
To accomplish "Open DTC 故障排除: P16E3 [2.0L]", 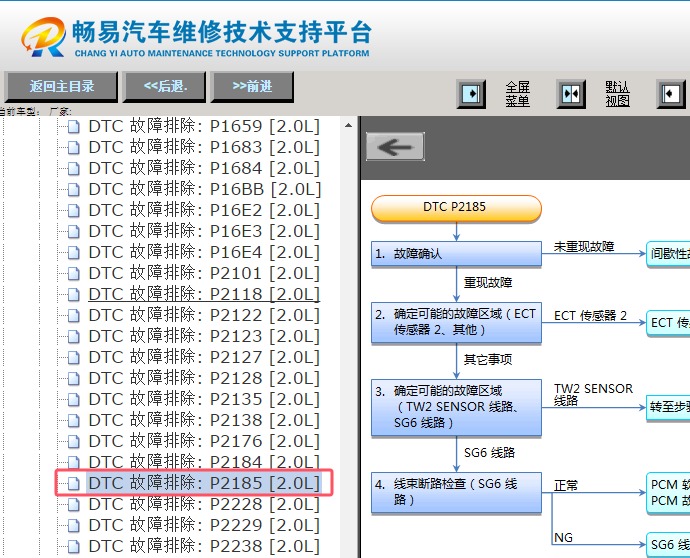I will (x=204, y=231).
